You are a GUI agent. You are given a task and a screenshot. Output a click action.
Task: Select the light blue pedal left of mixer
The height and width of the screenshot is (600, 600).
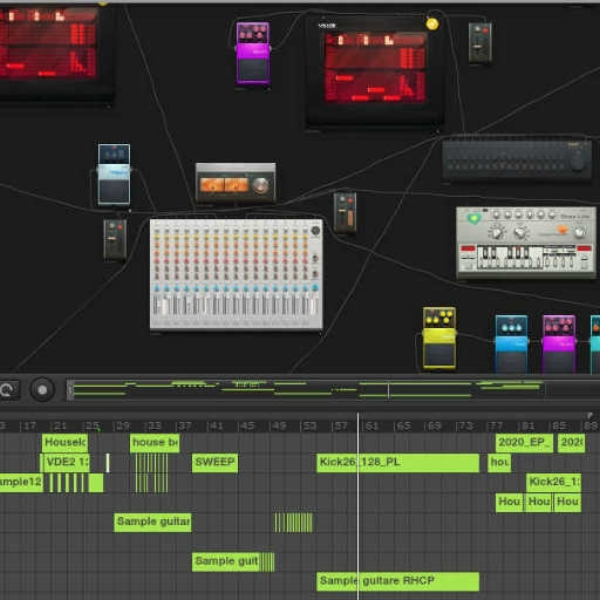pyautogui.click(x=114, y=174)
